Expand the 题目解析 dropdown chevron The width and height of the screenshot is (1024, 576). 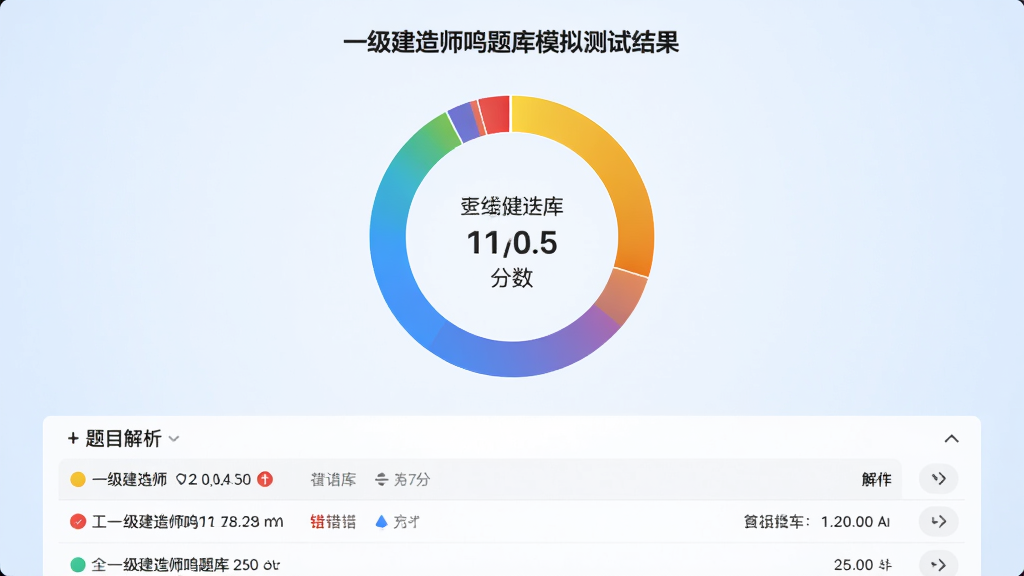pos(174,439)
